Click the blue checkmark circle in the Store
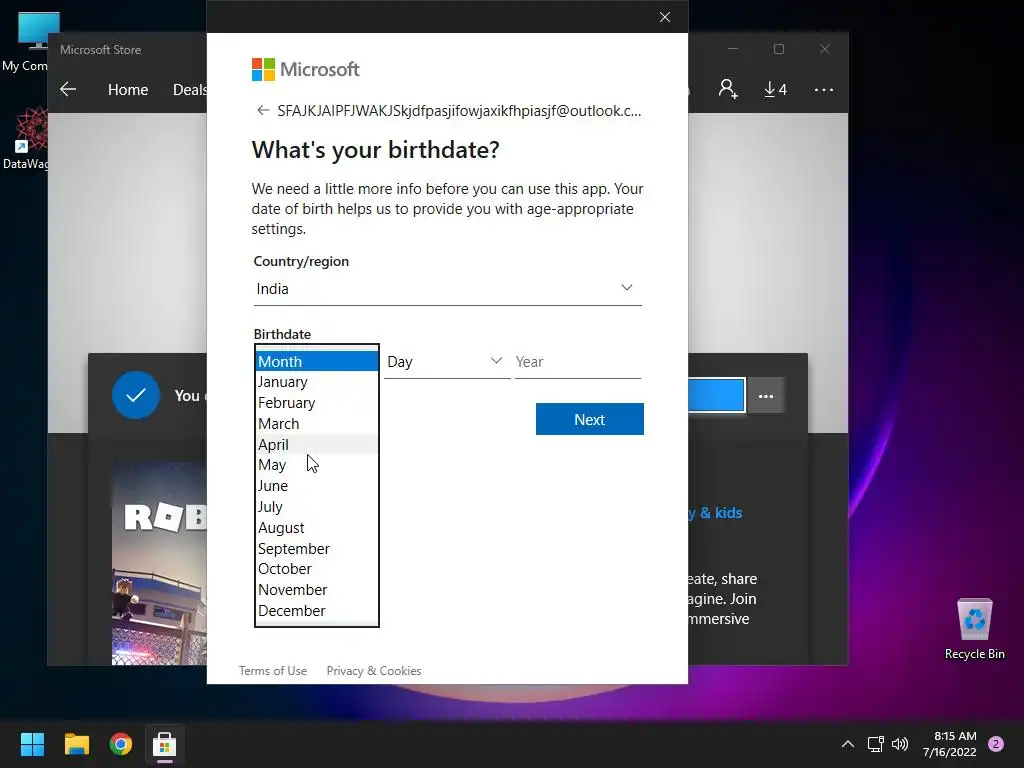The height and width of the screenshot is (768, 1024). coord(135,395)
